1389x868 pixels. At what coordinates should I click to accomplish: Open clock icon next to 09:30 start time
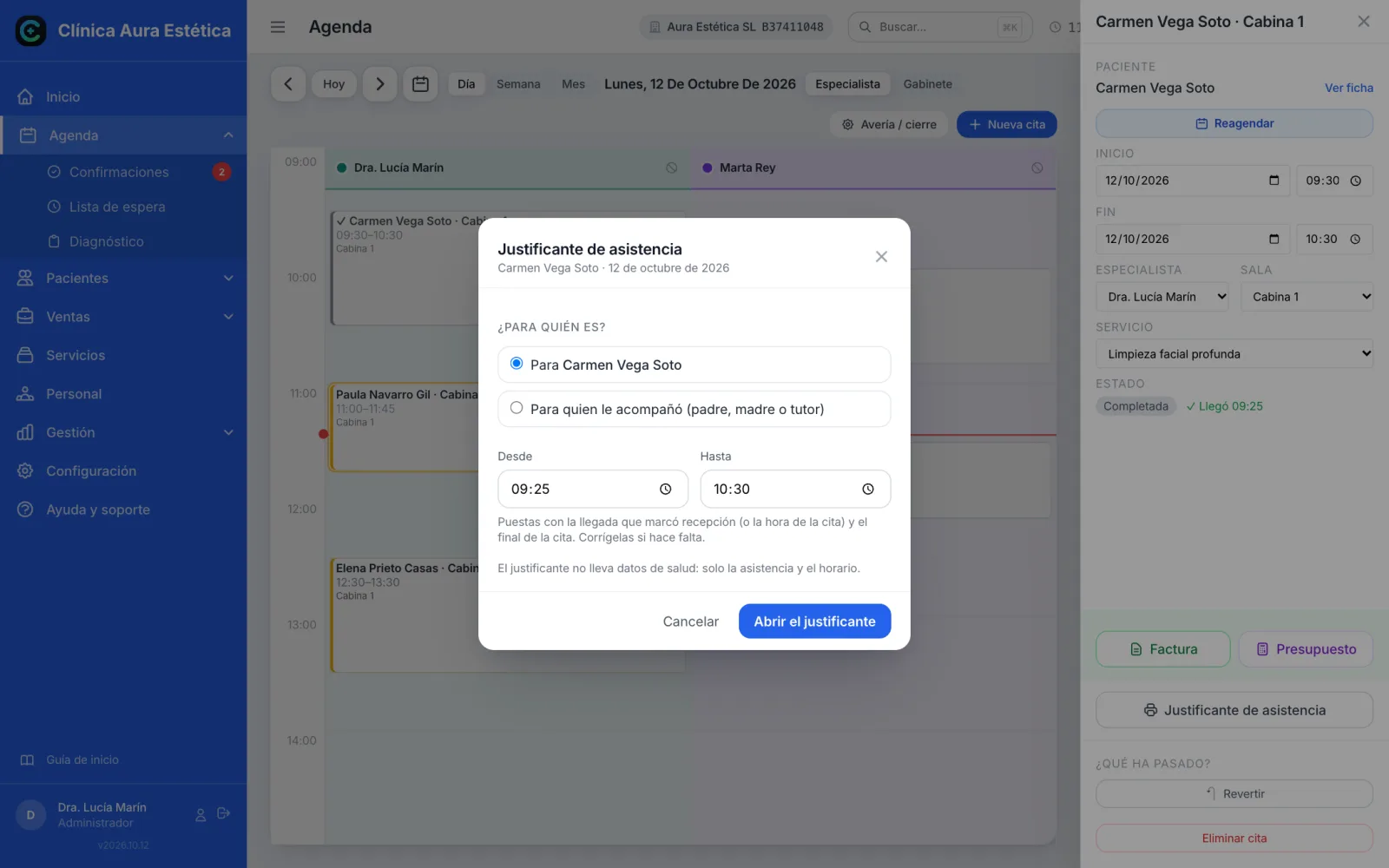point(1355,181)
